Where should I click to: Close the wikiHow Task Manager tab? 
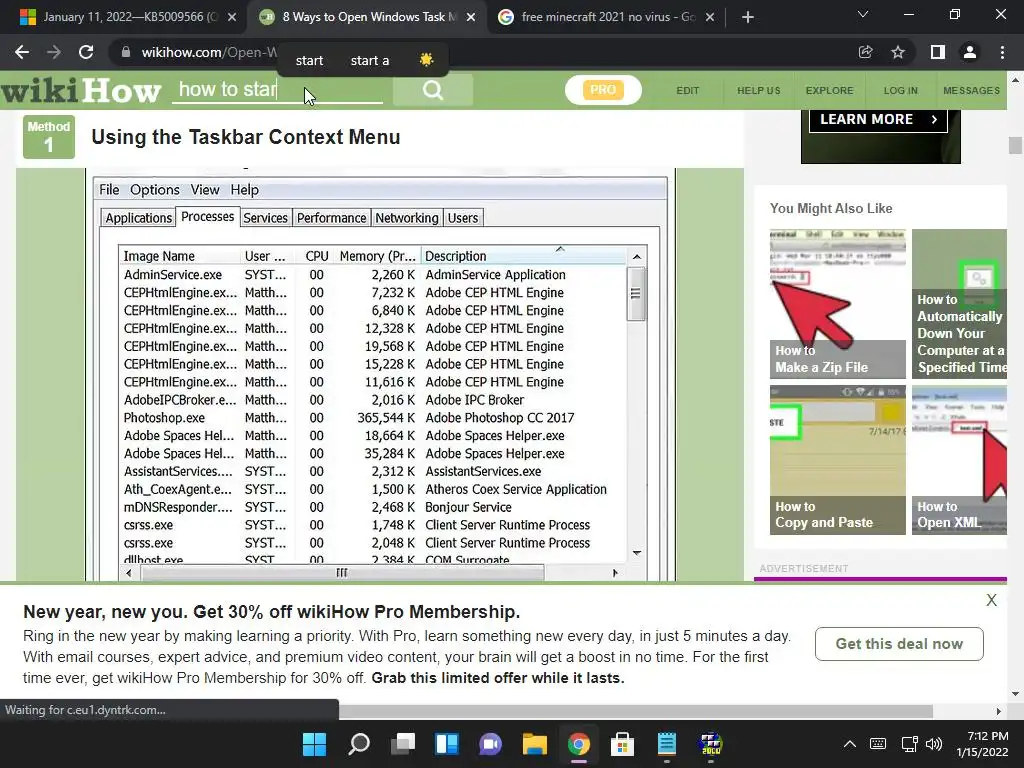pyautogui.click(x=471, y=17)
